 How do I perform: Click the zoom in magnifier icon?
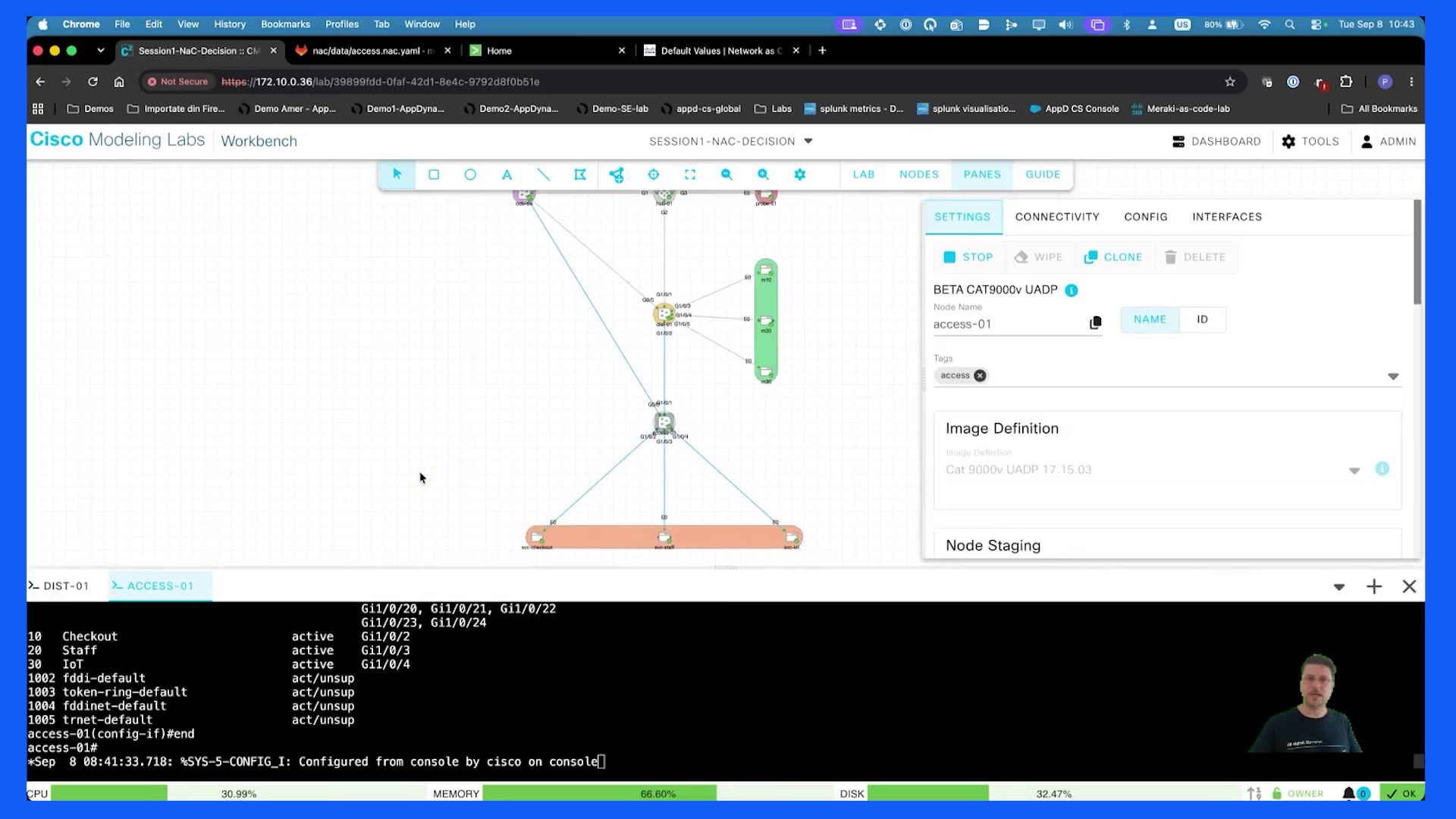coord(763,174)
